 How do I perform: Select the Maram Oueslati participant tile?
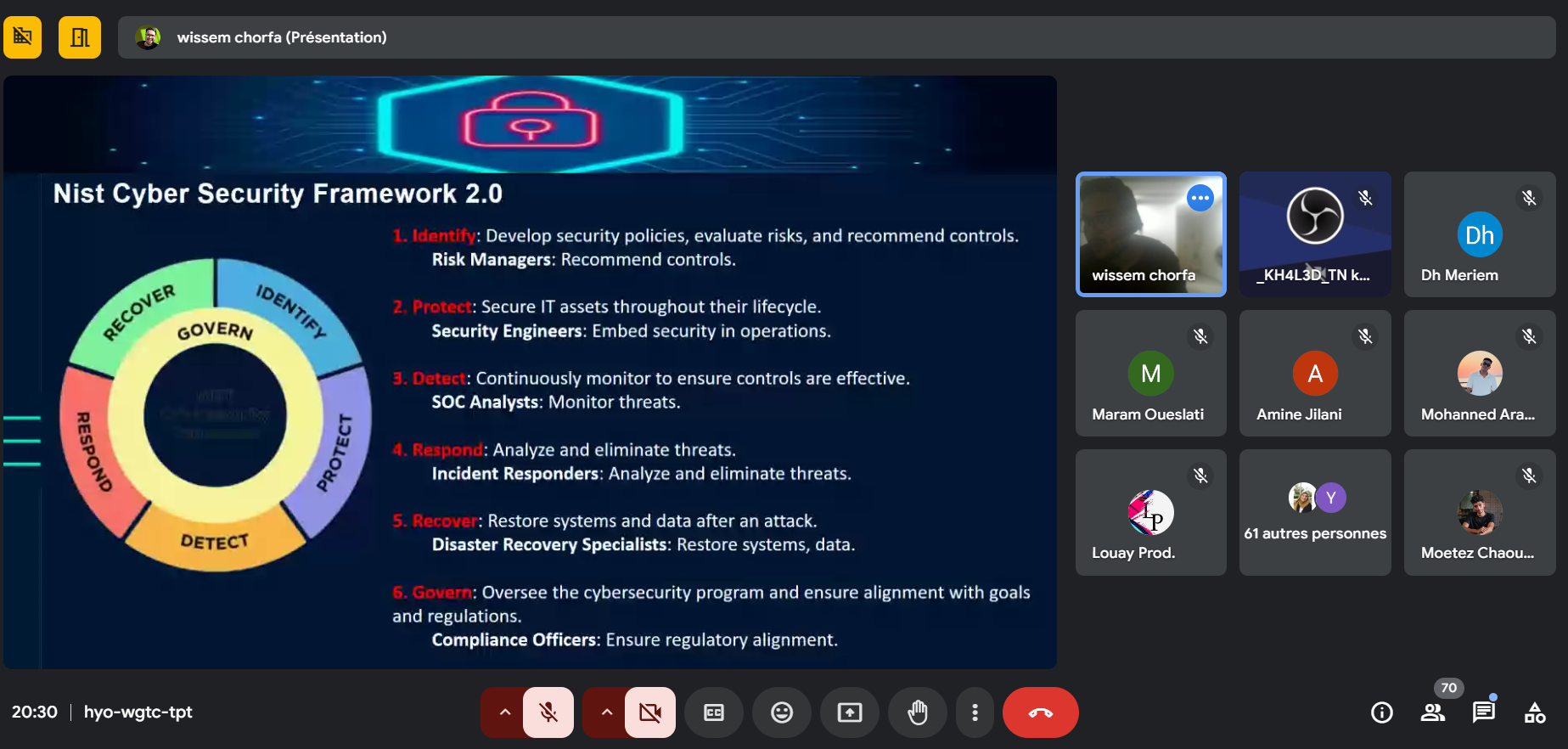pos(1151,374)
